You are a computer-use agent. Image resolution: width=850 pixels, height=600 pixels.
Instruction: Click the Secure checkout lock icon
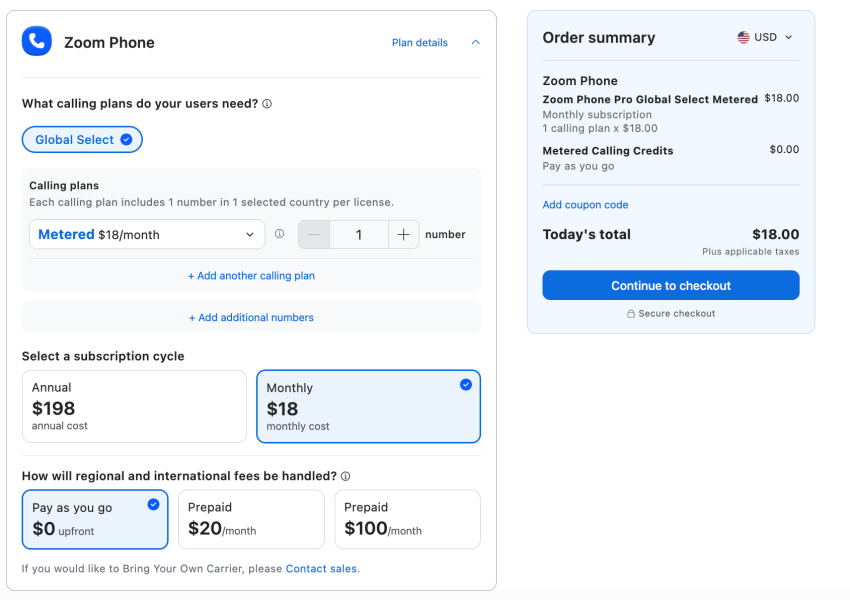tap(631, 314)
